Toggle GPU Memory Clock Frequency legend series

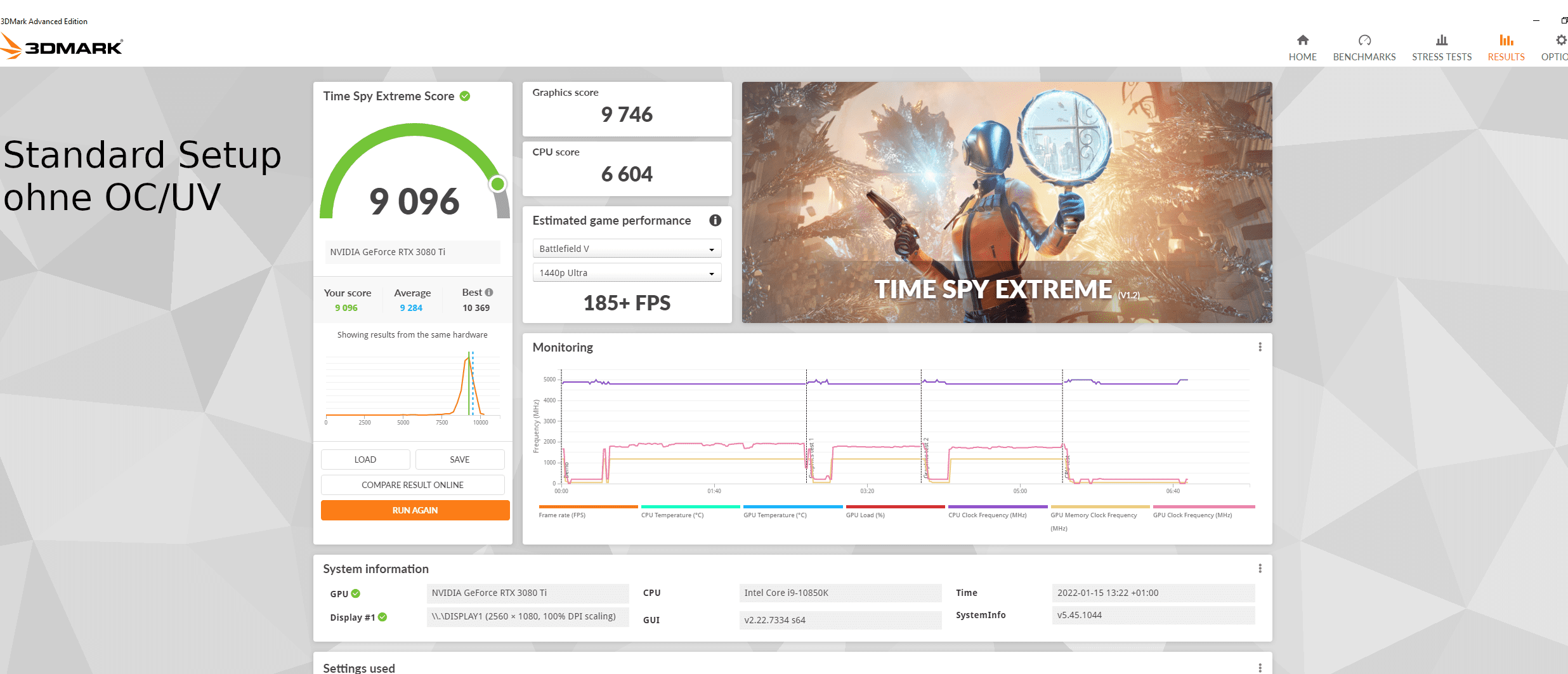tap(1100, 518)
